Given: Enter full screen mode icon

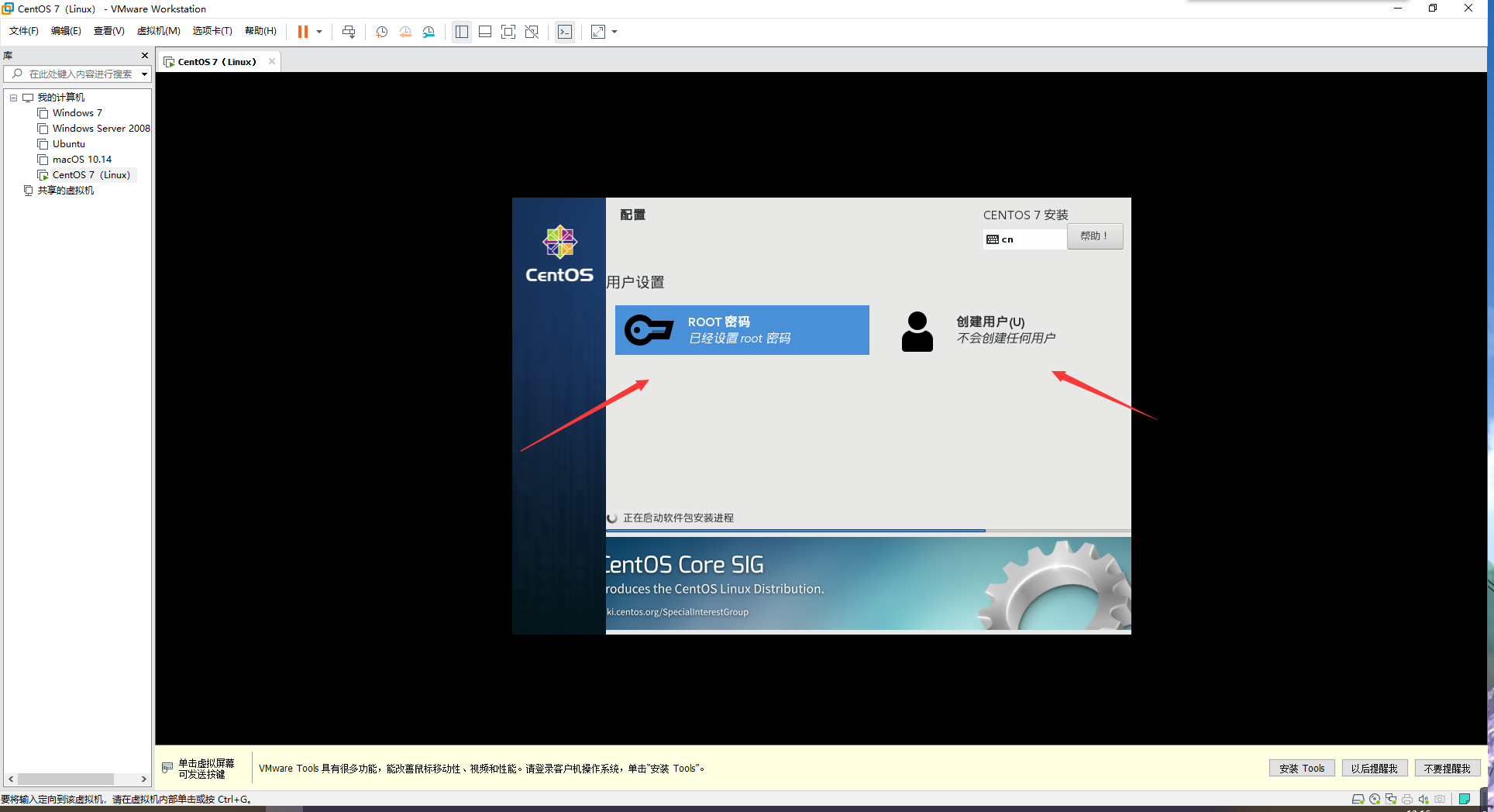Looking at the screenshot, I should point(508,32).
